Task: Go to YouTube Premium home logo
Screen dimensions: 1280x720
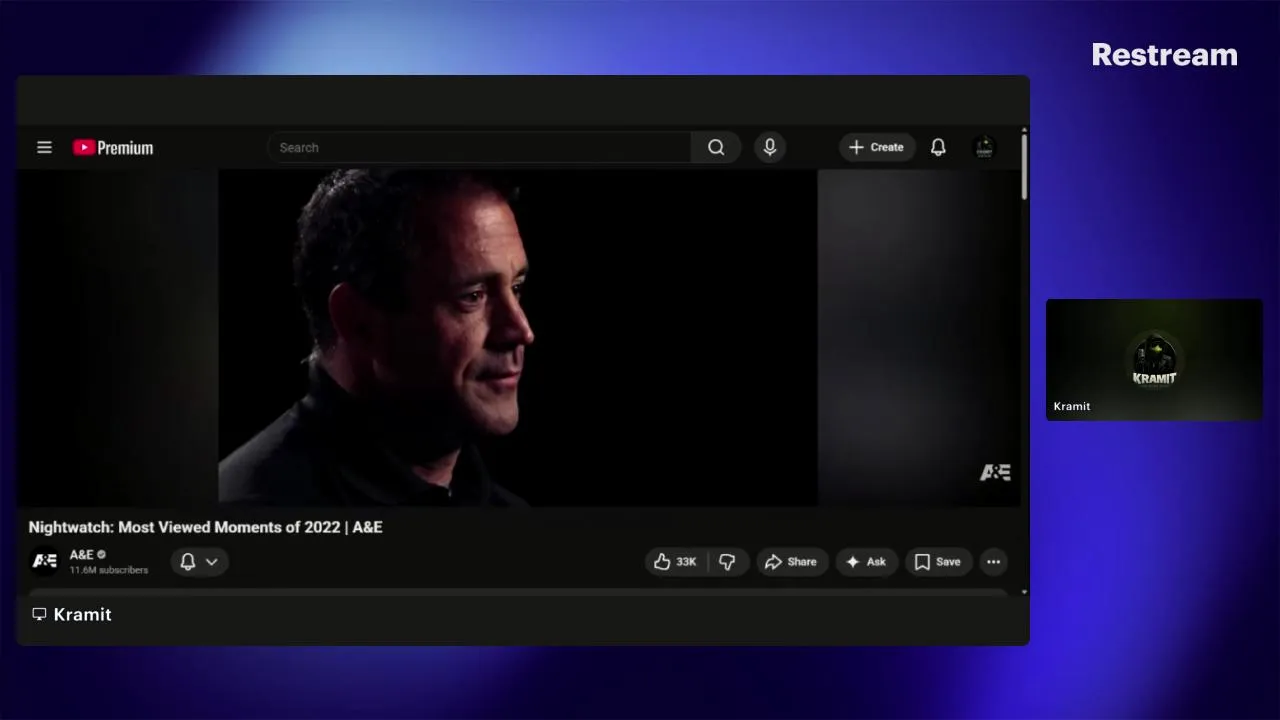Action: point(113,148)
